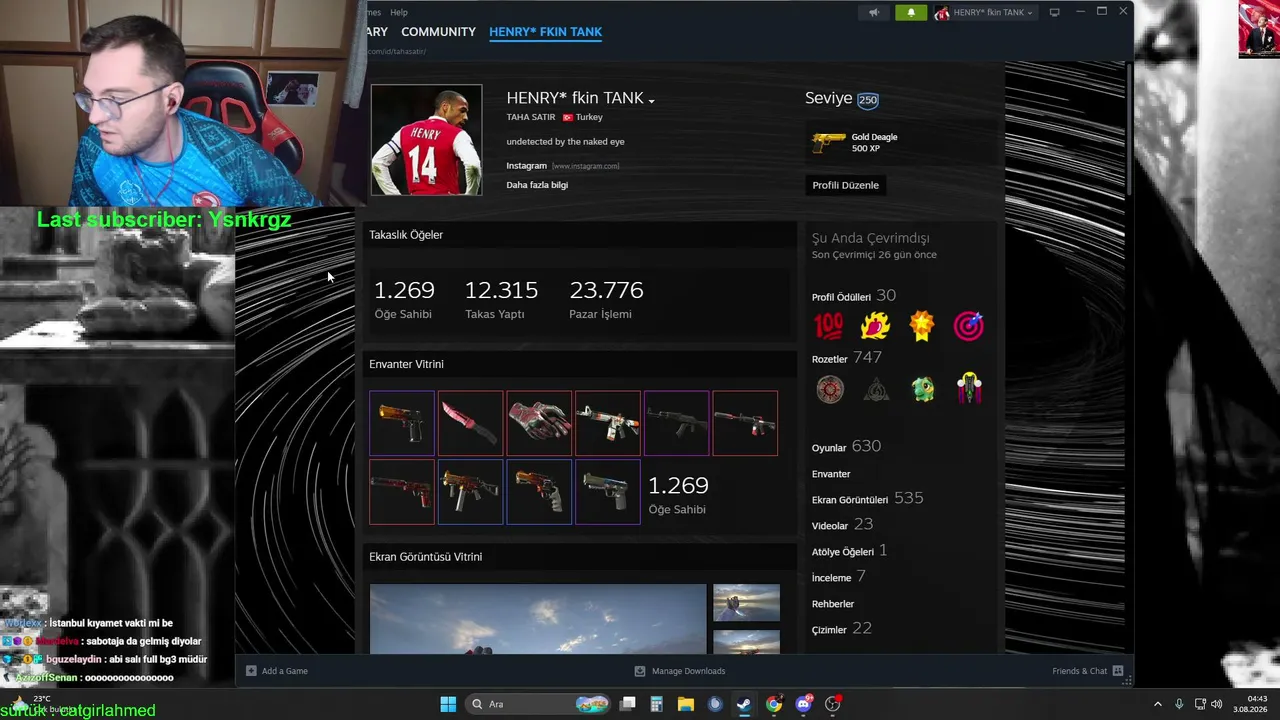Image resolution: width=1280 pixels, height=720 pixels.
Task: Click the gold star ribbon award icon
Action: (922, 326)
